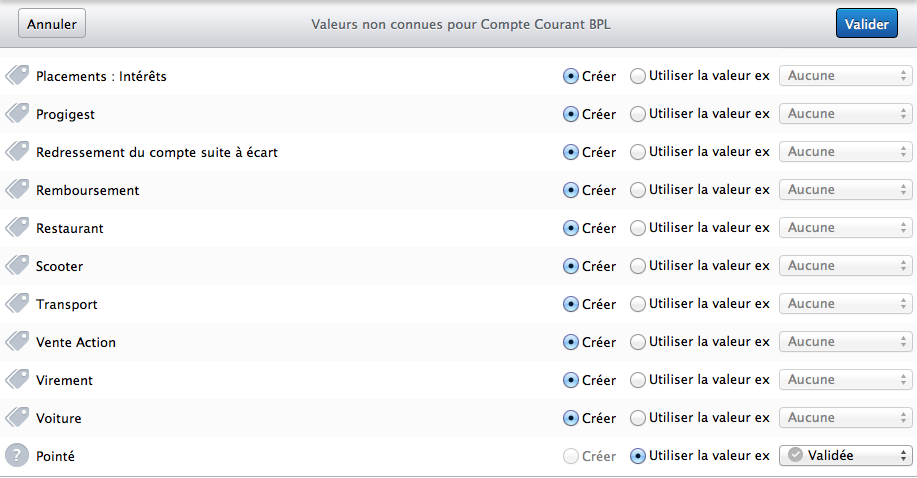Click the tag icon beside Scooter
Screen dimensions: 917x478
point(17,266)
